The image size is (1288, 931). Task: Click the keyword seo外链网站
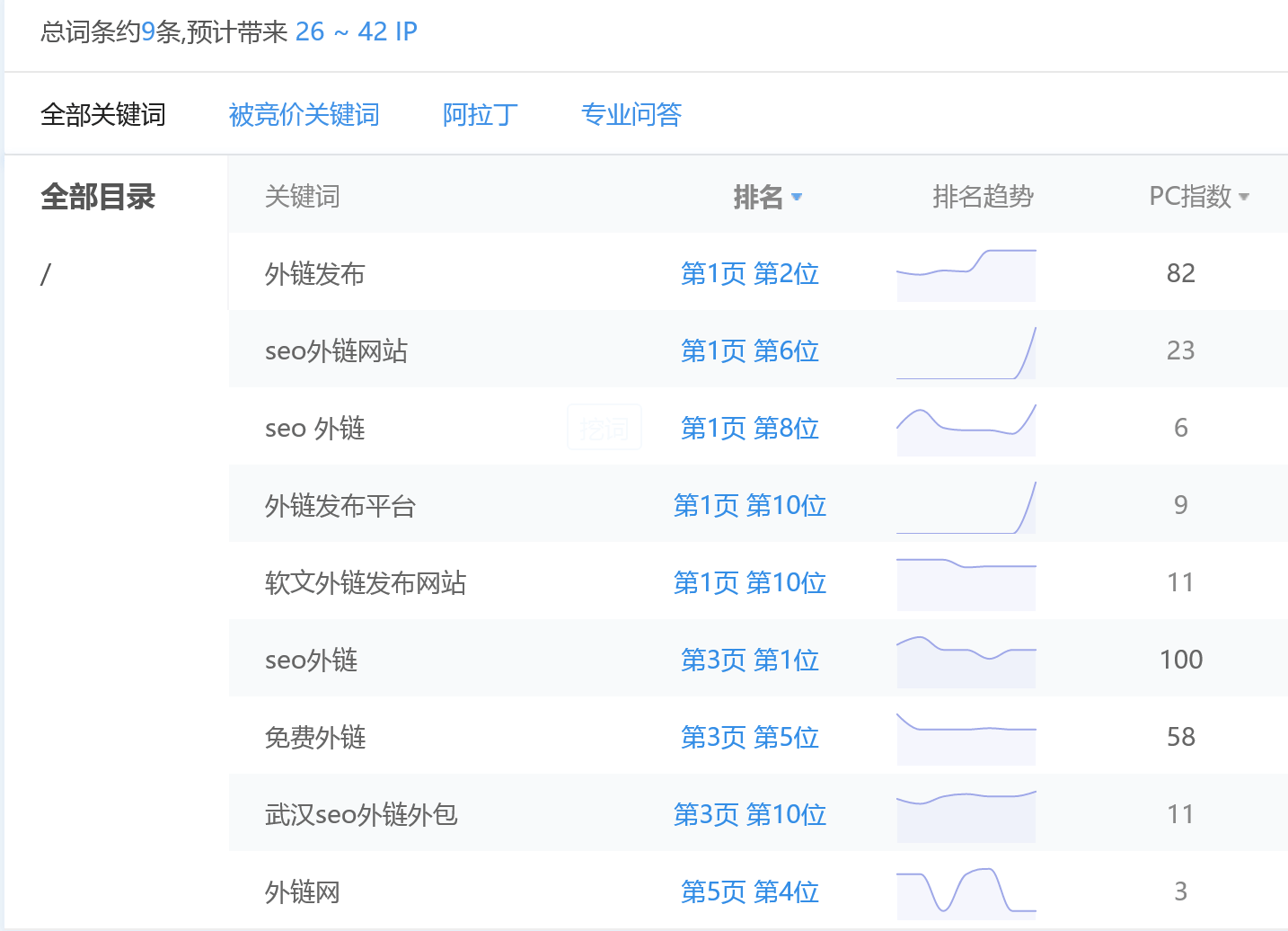pyautogui.click(x=337, y=351)
